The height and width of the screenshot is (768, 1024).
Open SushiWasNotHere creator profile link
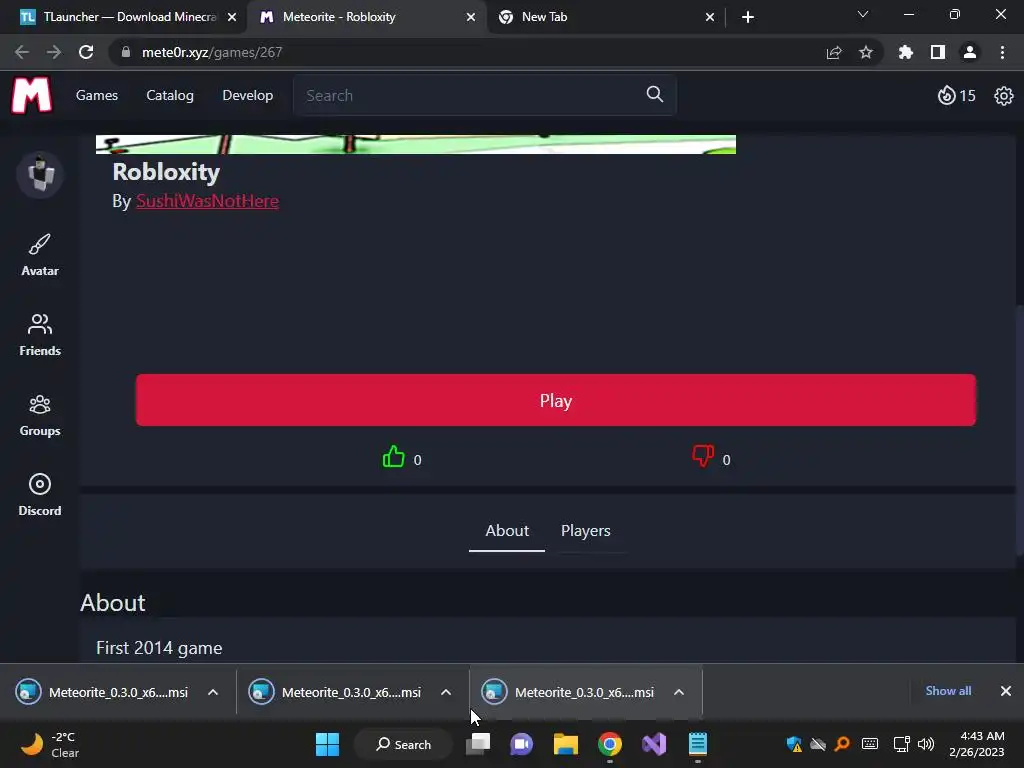click(x=207, y=201)
